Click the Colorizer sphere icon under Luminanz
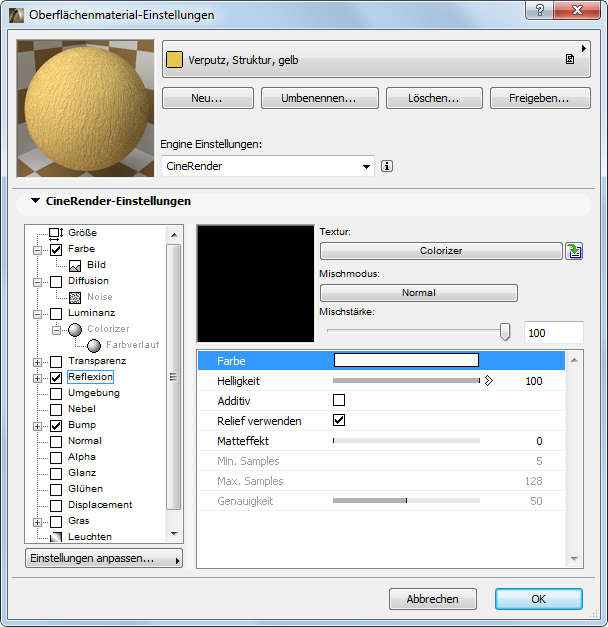608x627 pixels. pyautogui.click(x=75, y=329)
